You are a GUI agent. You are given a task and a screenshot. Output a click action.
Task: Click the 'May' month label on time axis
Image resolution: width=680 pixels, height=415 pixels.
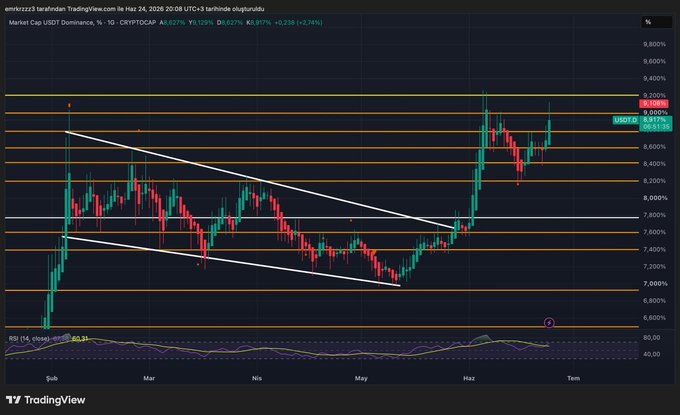pos(361,378)
